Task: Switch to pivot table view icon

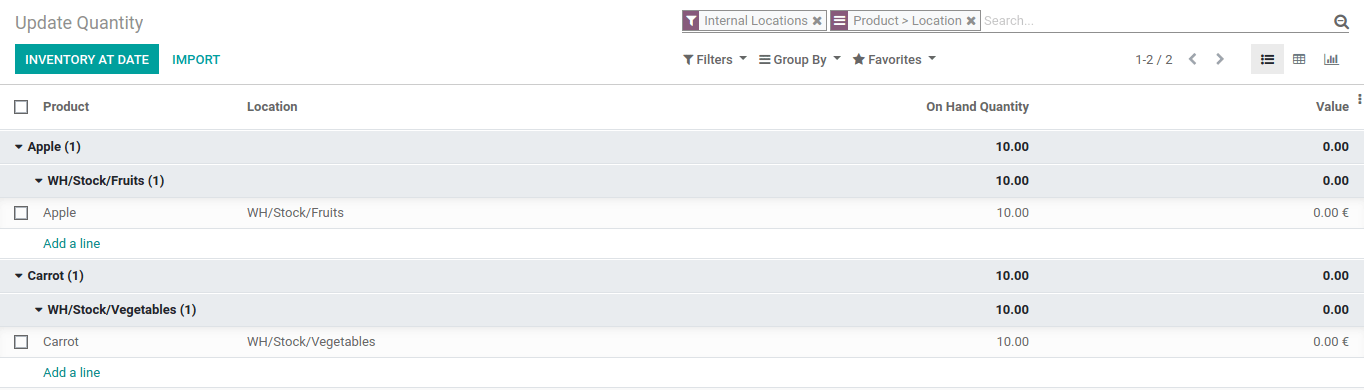Action: point(1299,59)
